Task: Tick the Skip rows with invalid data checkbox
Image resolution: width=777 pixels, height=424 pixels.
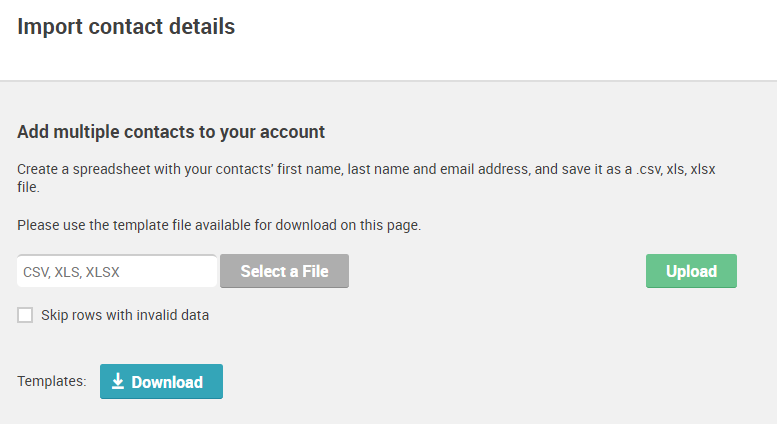Action: (x=25, y=315)
